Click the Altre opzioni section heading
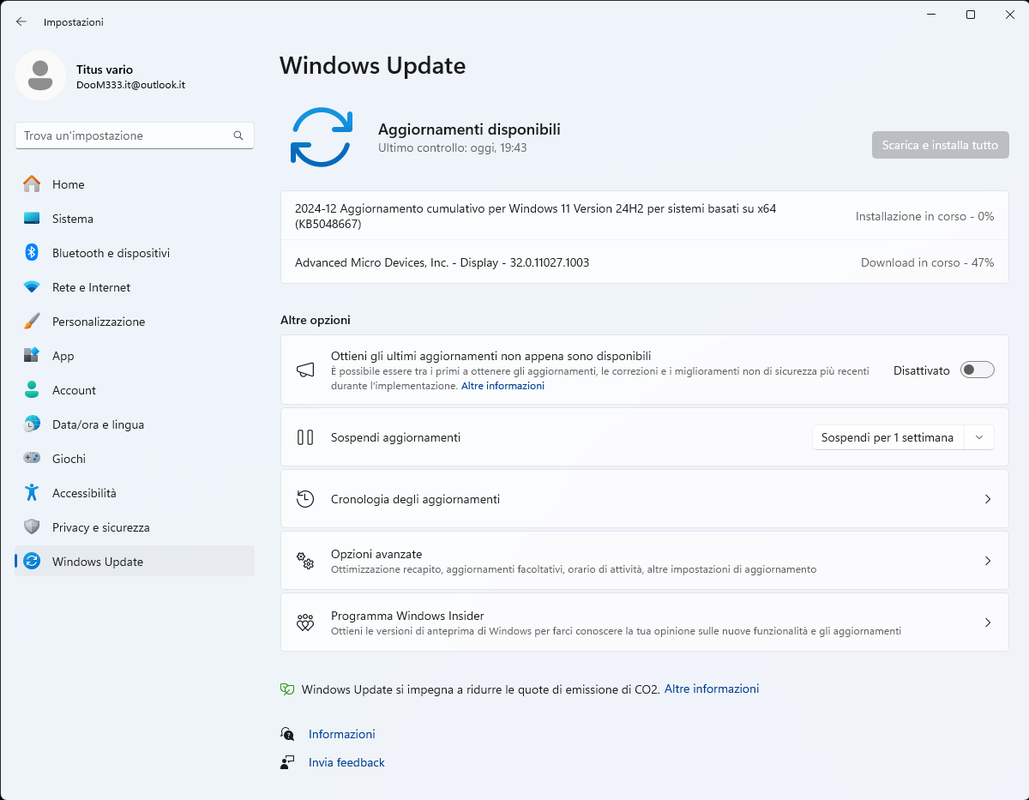This screenshot has width=1029, height=800. (x=315, y=320)
